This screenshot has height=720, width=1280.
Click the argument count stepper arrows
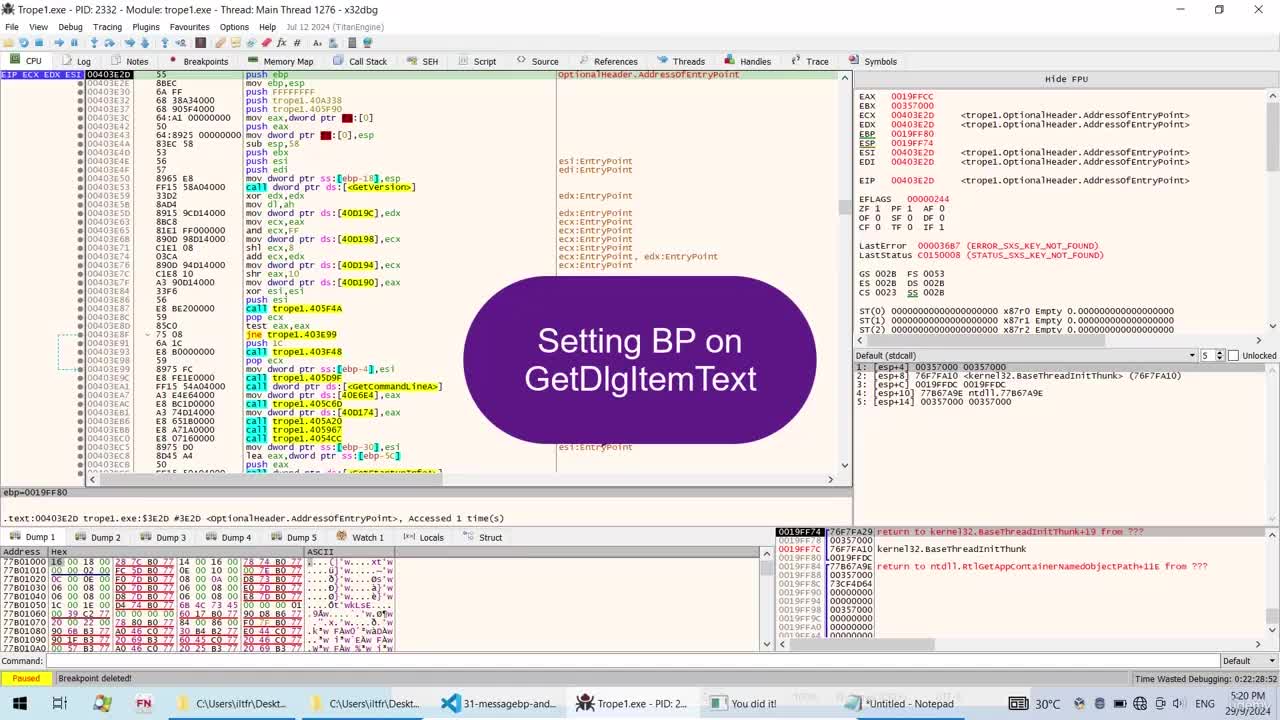(1218, 355)
